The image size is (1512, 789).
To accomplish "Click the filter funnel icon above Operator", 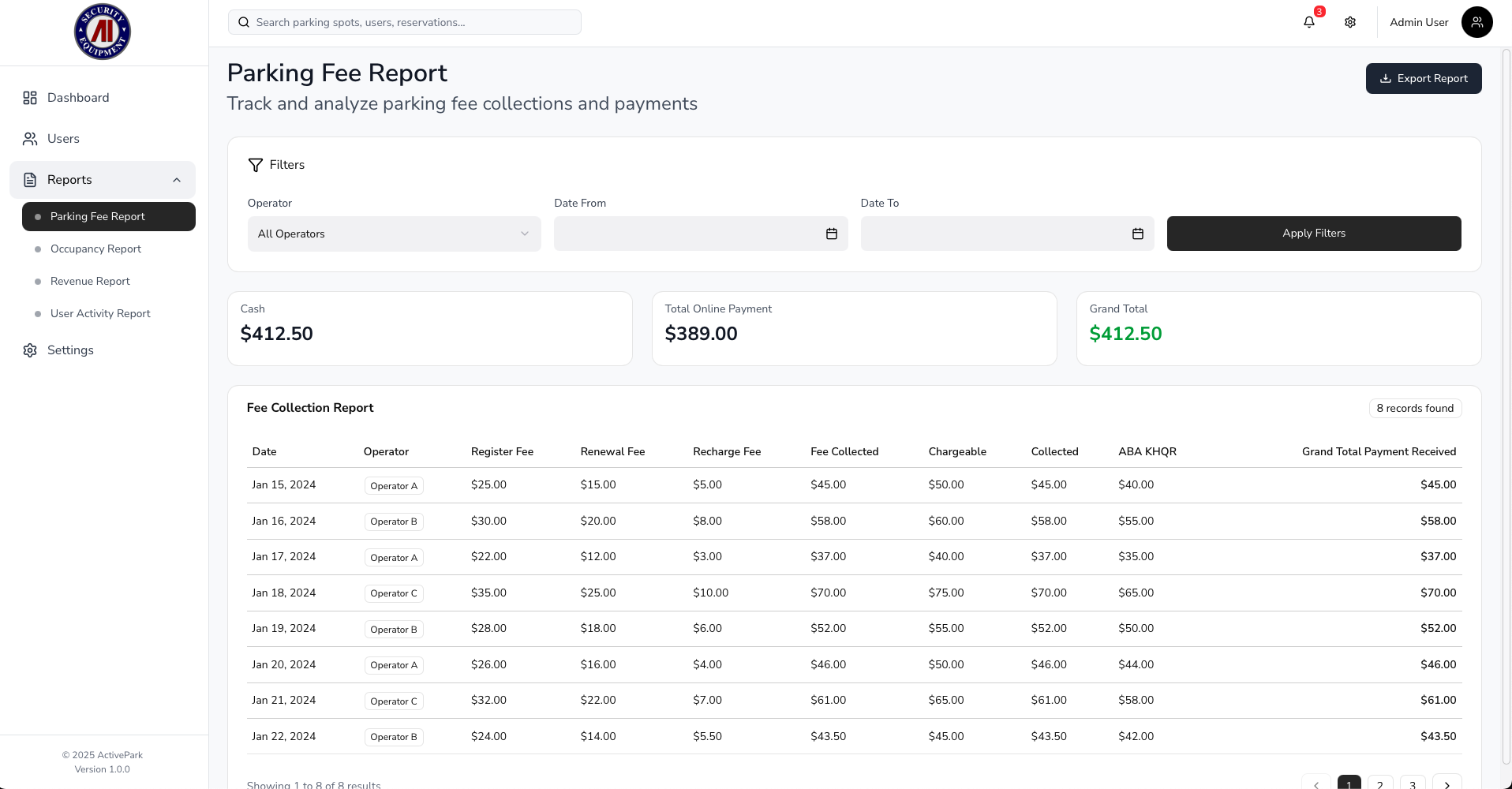I will click(x=256, y=165).
